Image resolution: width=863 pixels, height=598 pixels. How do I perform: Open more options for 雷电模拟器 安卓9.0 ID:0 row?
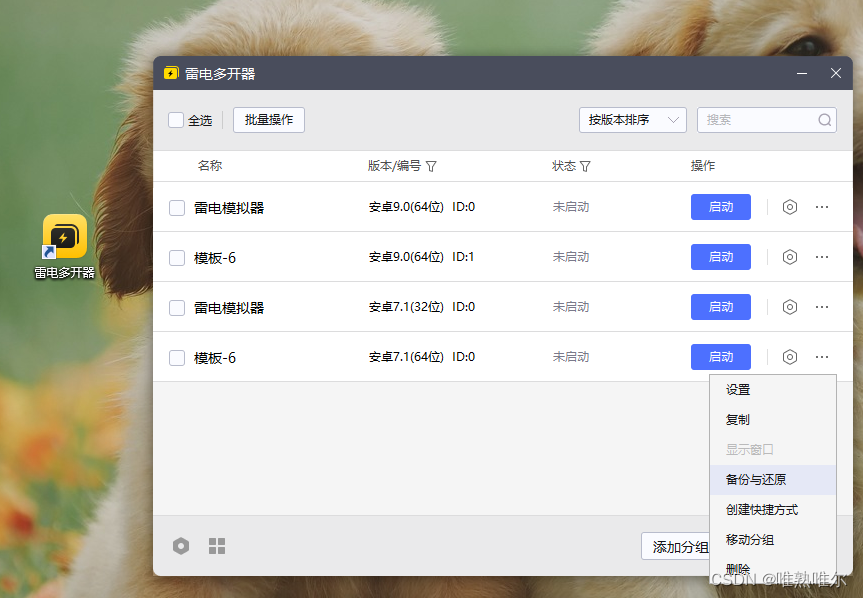pos(822,207)
